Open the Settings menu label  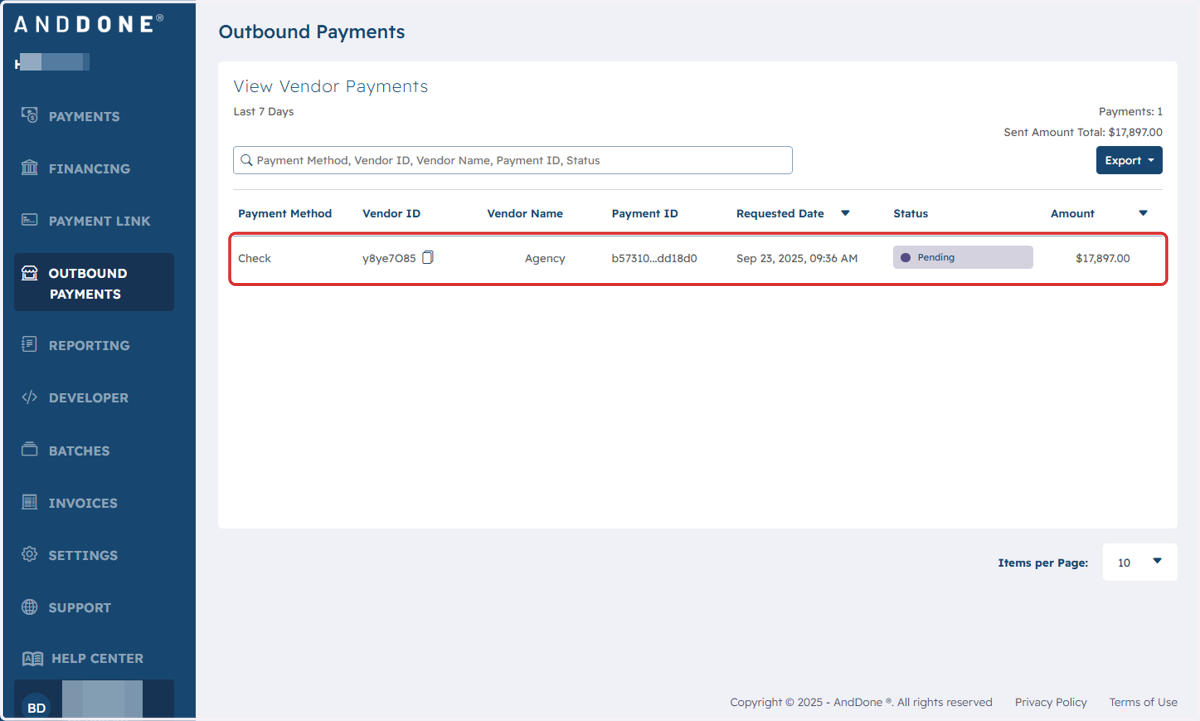tap(83, 554)
